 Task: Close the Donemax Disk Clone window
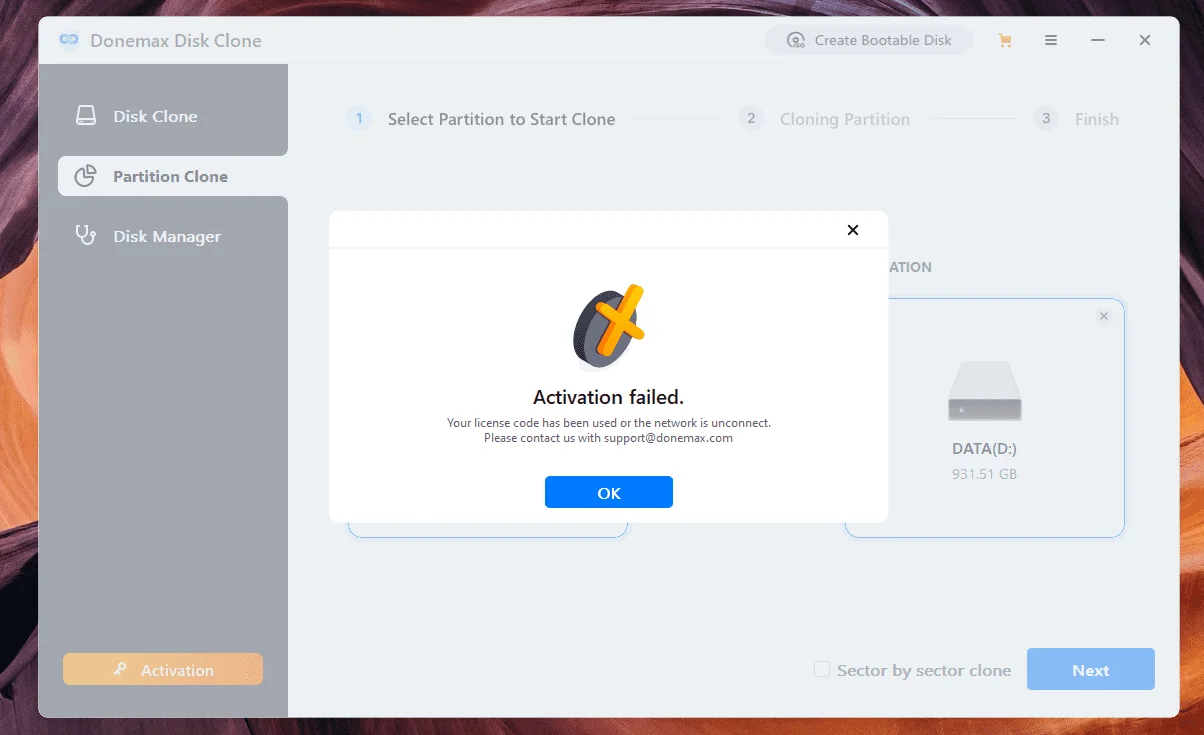[1145, 40]
